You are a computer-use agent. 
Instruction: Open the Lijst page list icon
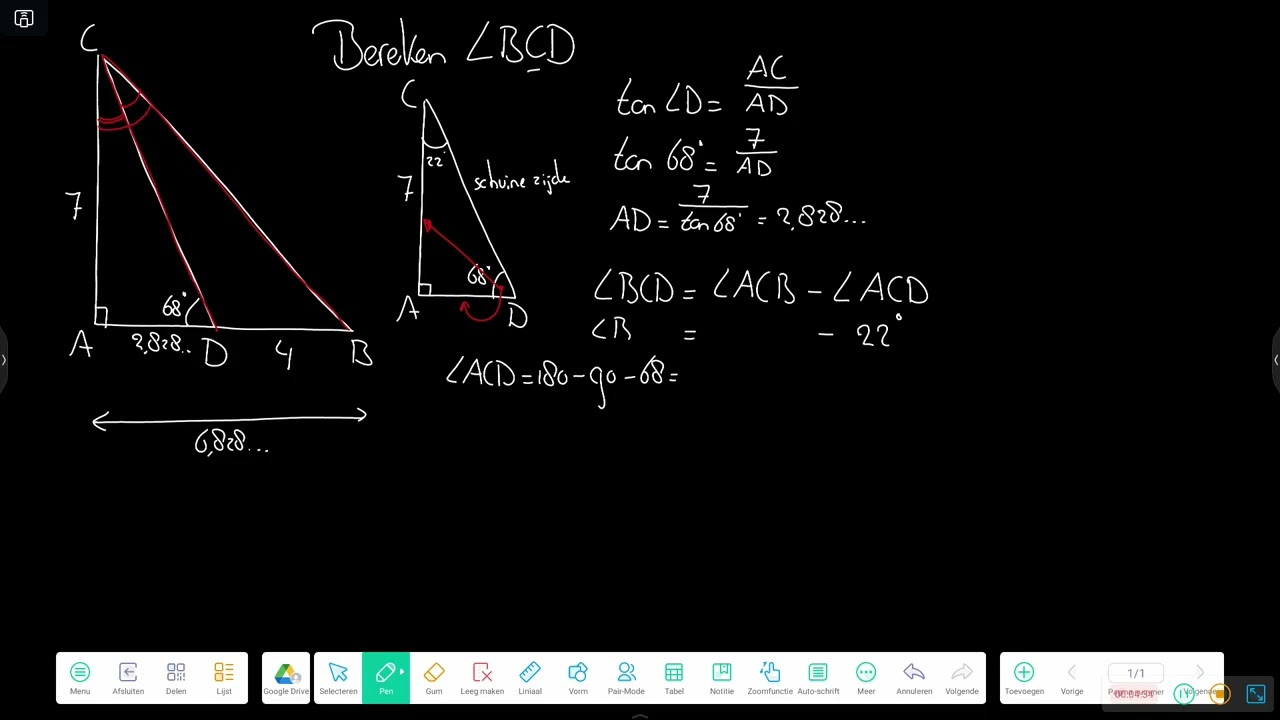click(224, 678)
